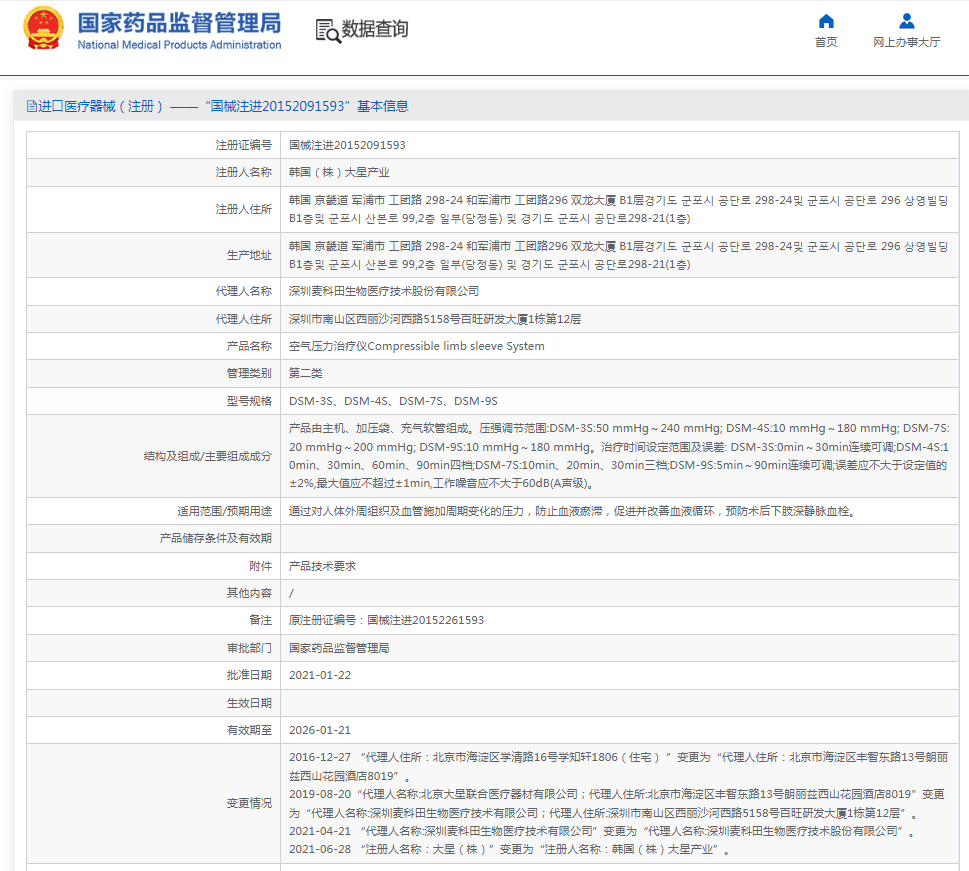Click the 数据查询 magnifier icon
969x871 pixels.
coord(327,30)
